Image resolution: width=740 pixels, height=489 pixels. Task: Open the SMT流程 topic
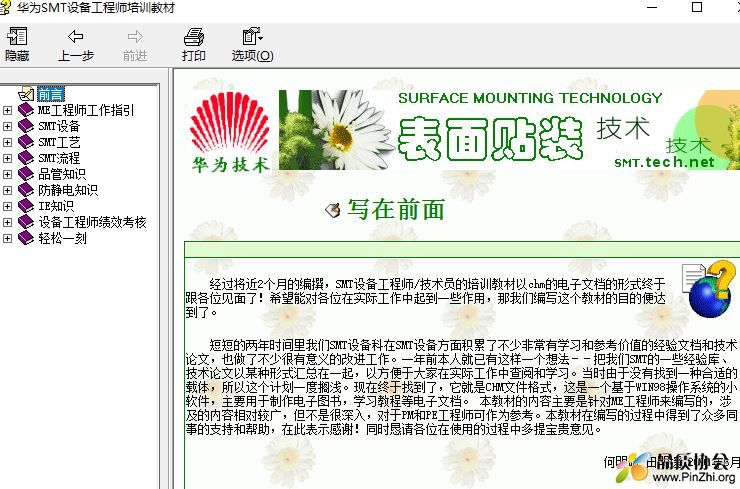(x=59, y=159)
